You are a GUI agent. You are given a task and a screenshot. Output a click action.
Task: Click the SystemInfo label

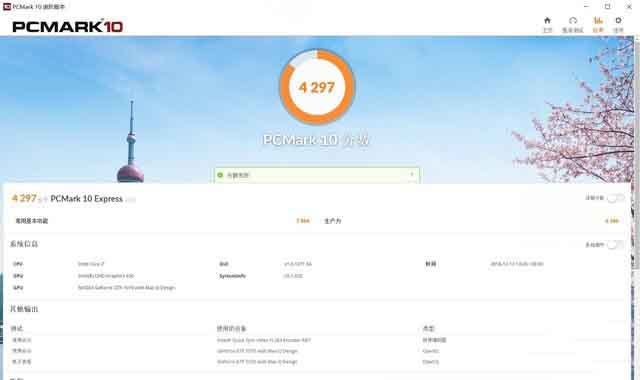[232, 276]
